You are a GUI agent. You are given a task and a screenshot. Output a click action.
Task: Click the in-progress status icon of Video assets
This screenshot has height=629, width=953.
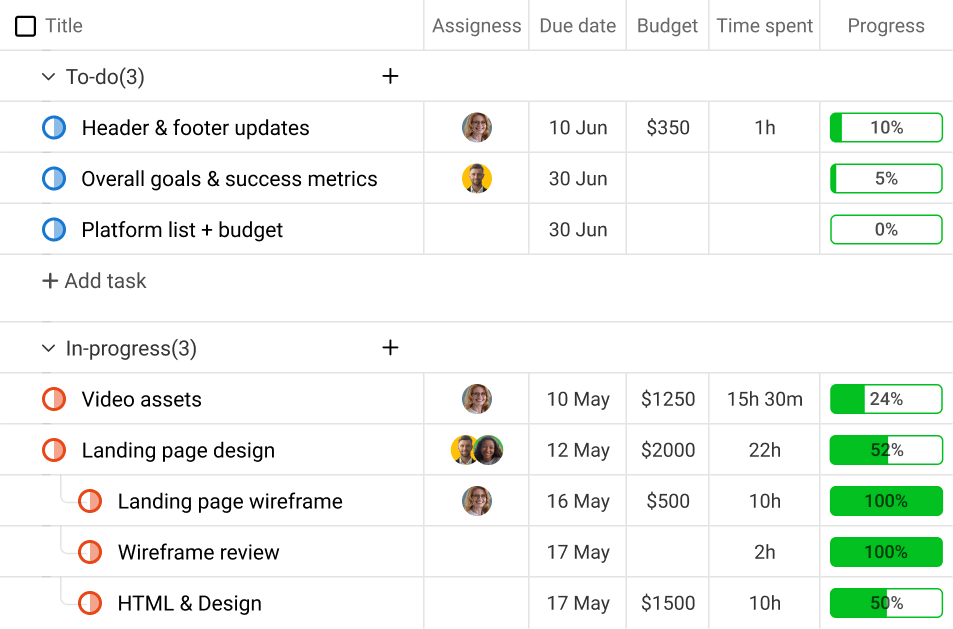coord(55,398)
